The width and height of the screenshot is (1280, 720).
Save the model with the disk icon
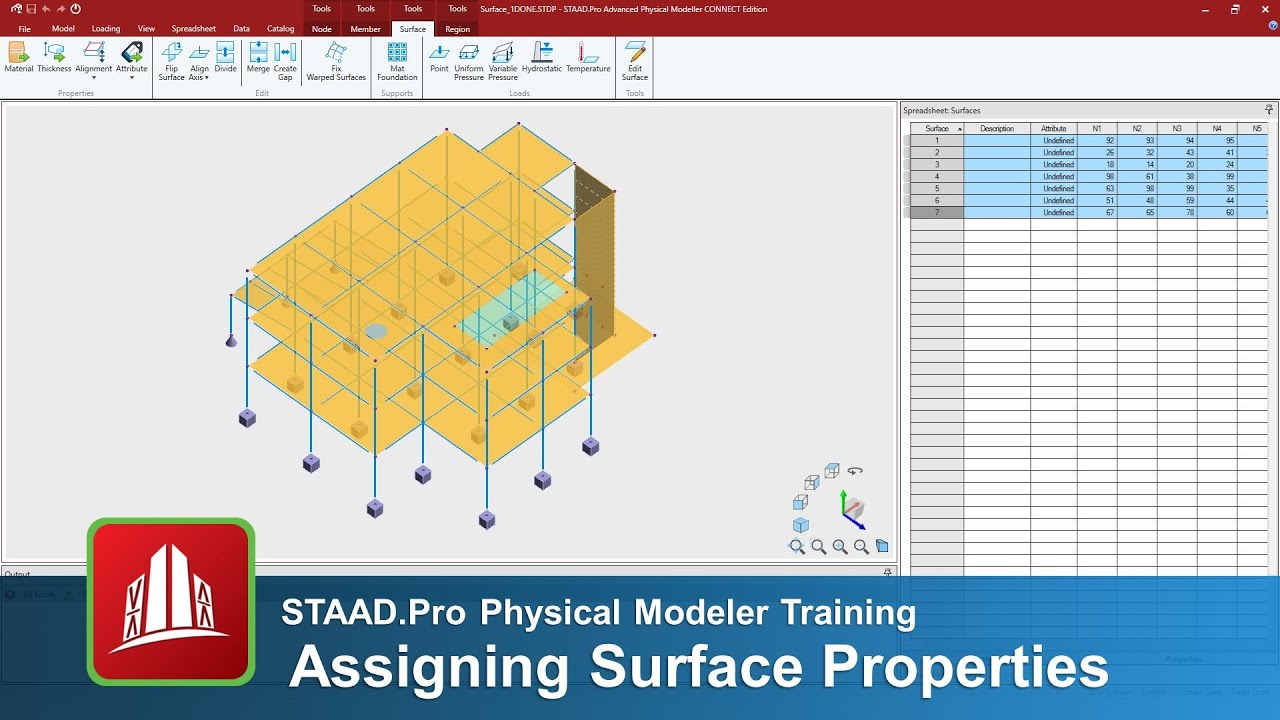tap(31, 9)
